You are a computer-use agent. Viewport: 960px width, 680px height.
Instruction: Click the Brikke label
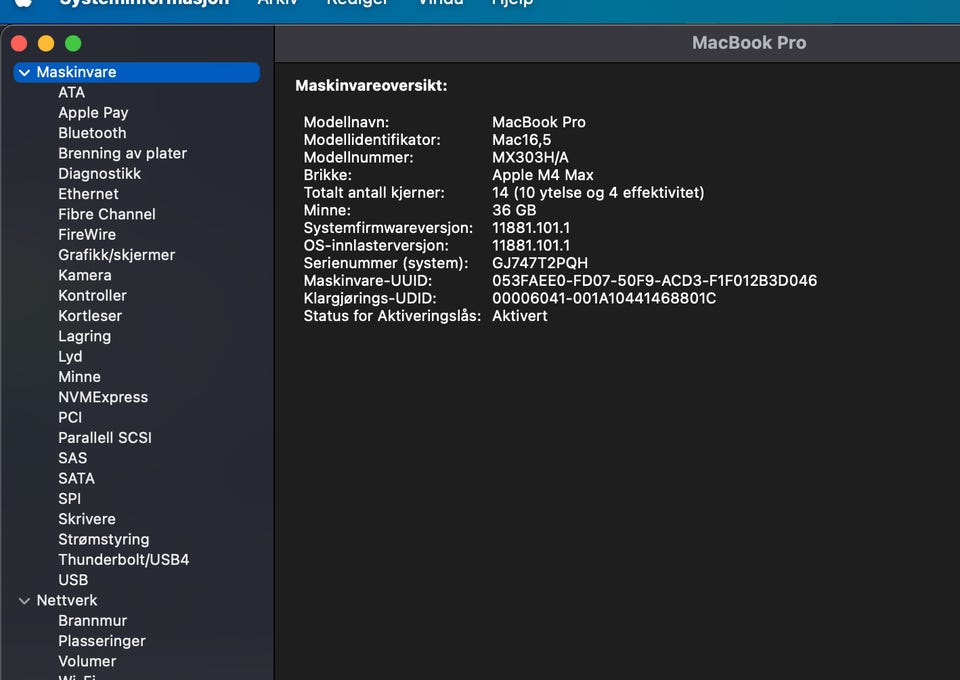click(x=328, y=175)
